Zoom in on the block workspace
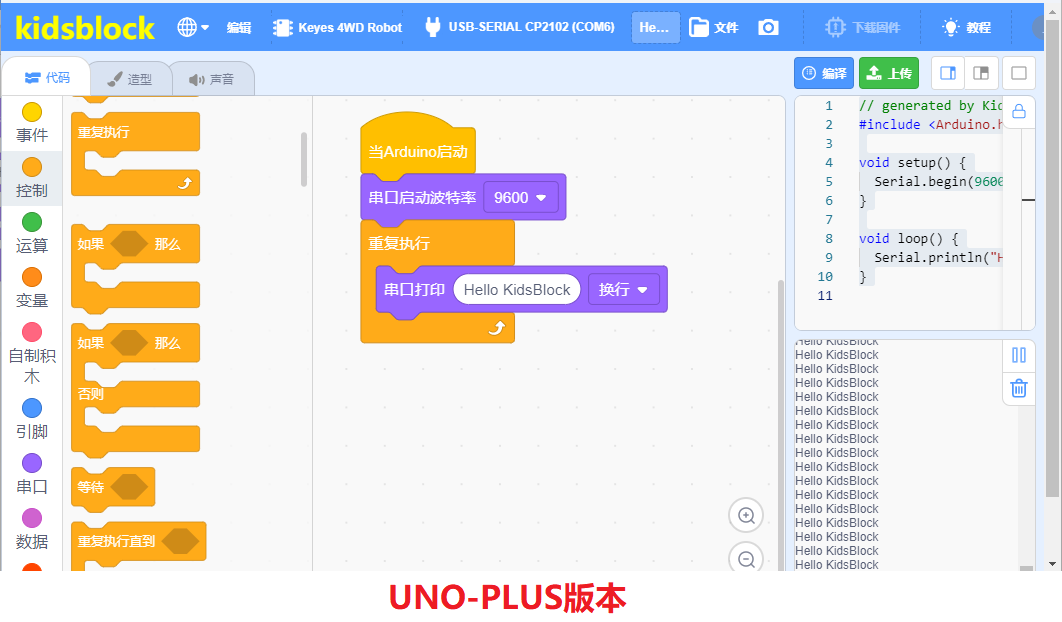Screen dimensions: 1062x622 point(746,516)
